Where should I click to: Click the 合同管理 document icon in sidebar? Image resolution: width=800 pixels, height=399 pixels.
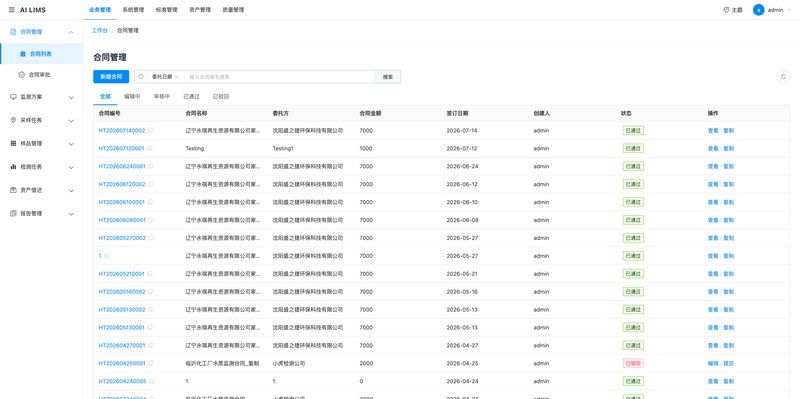click(13, 32)
